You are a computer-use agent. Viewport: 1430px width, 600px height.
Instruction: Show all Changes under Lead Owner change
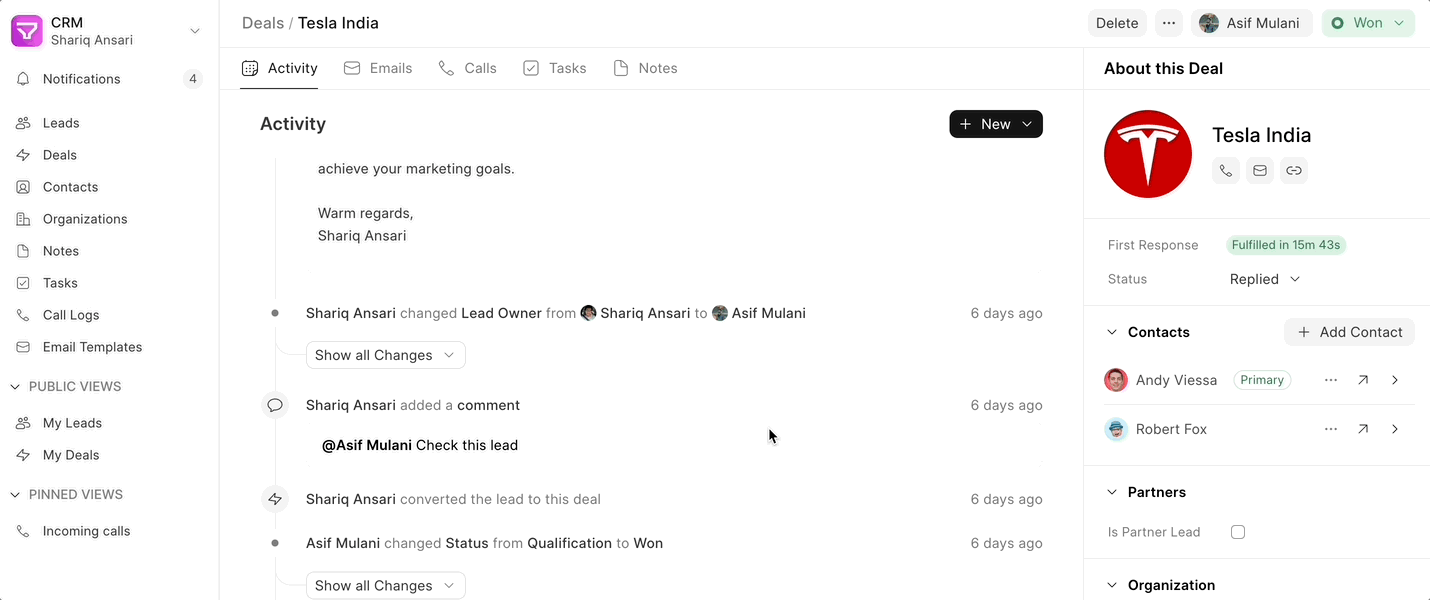pyautogui.click(x=385, y=355)
